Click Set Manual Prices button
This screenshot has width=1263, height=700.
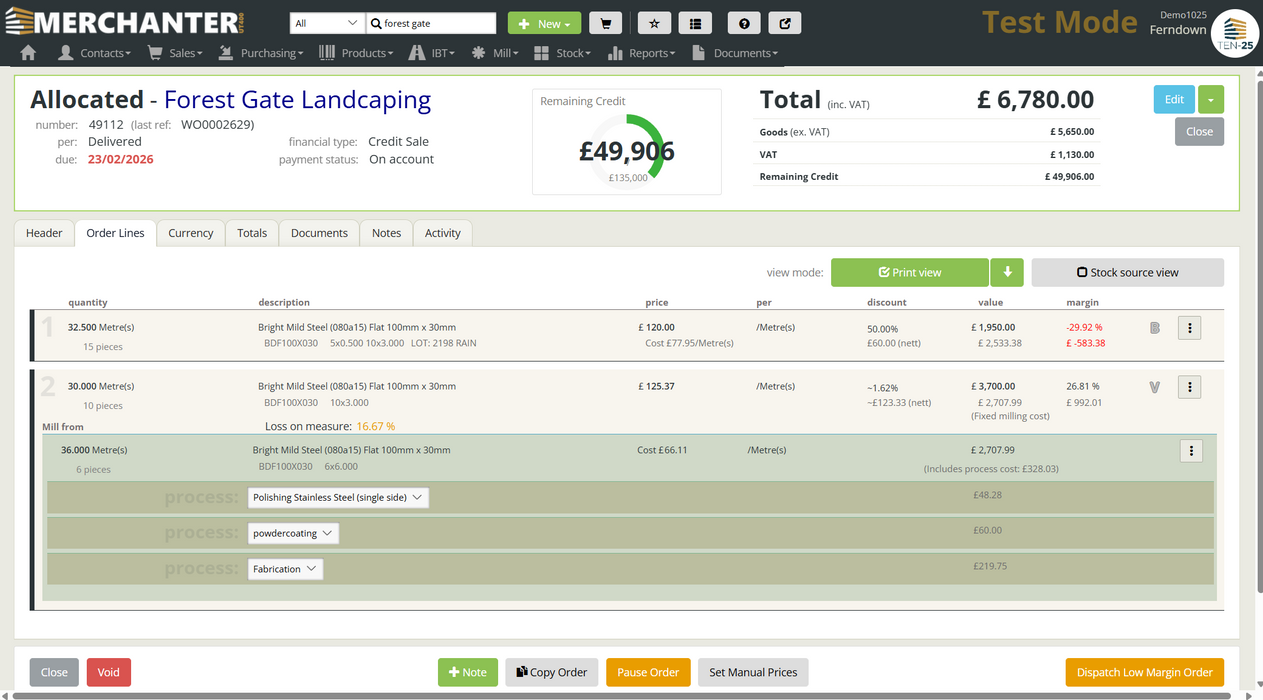coord(753,672)
